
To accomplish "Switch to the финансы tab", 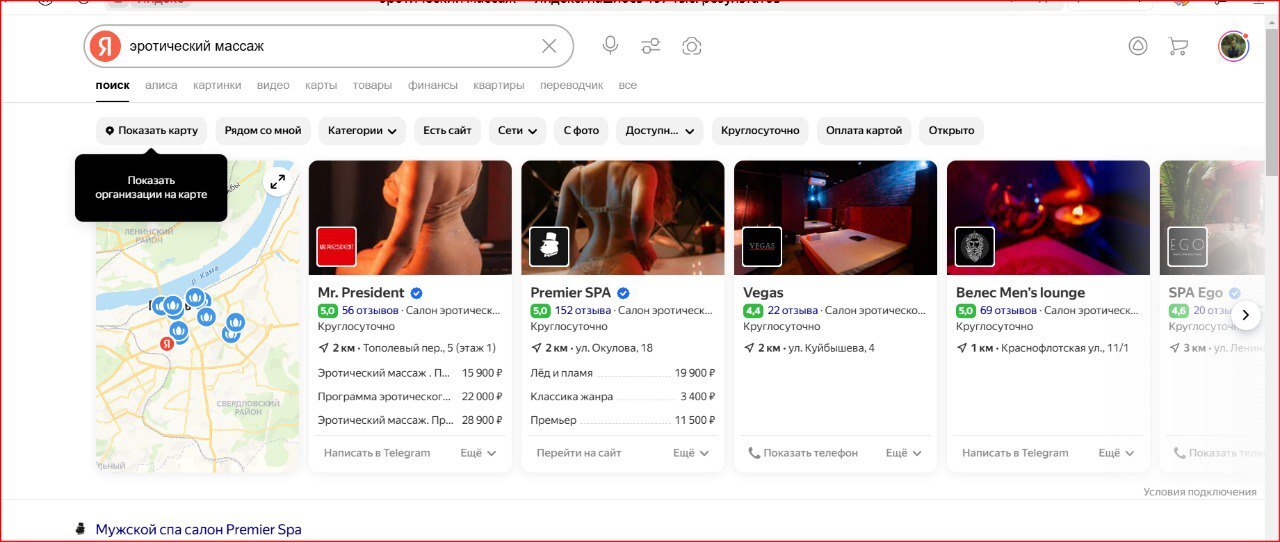I will pos(433,85).
